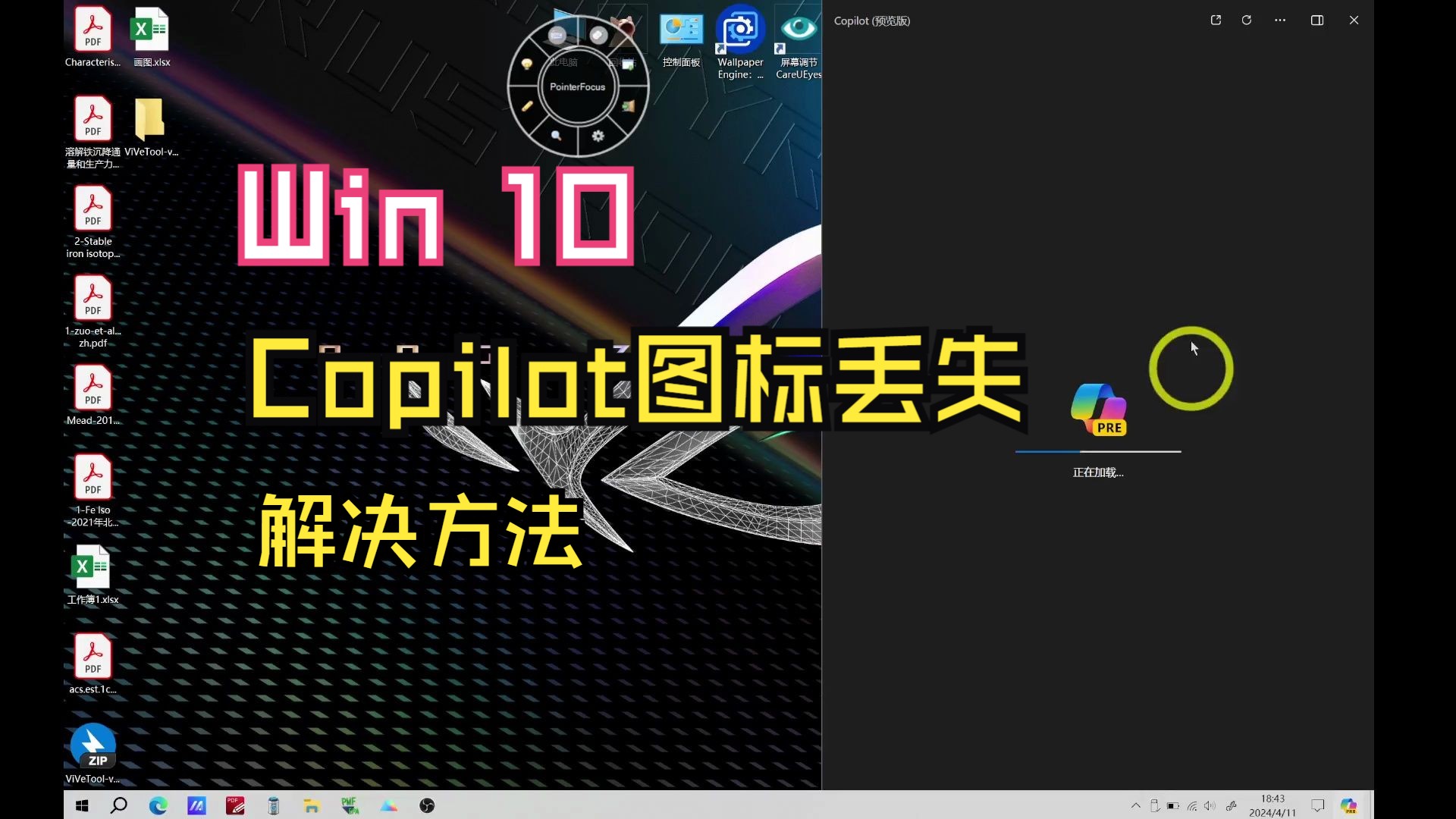Click the 正在加载... loading text

click(x=1098, y=472)
